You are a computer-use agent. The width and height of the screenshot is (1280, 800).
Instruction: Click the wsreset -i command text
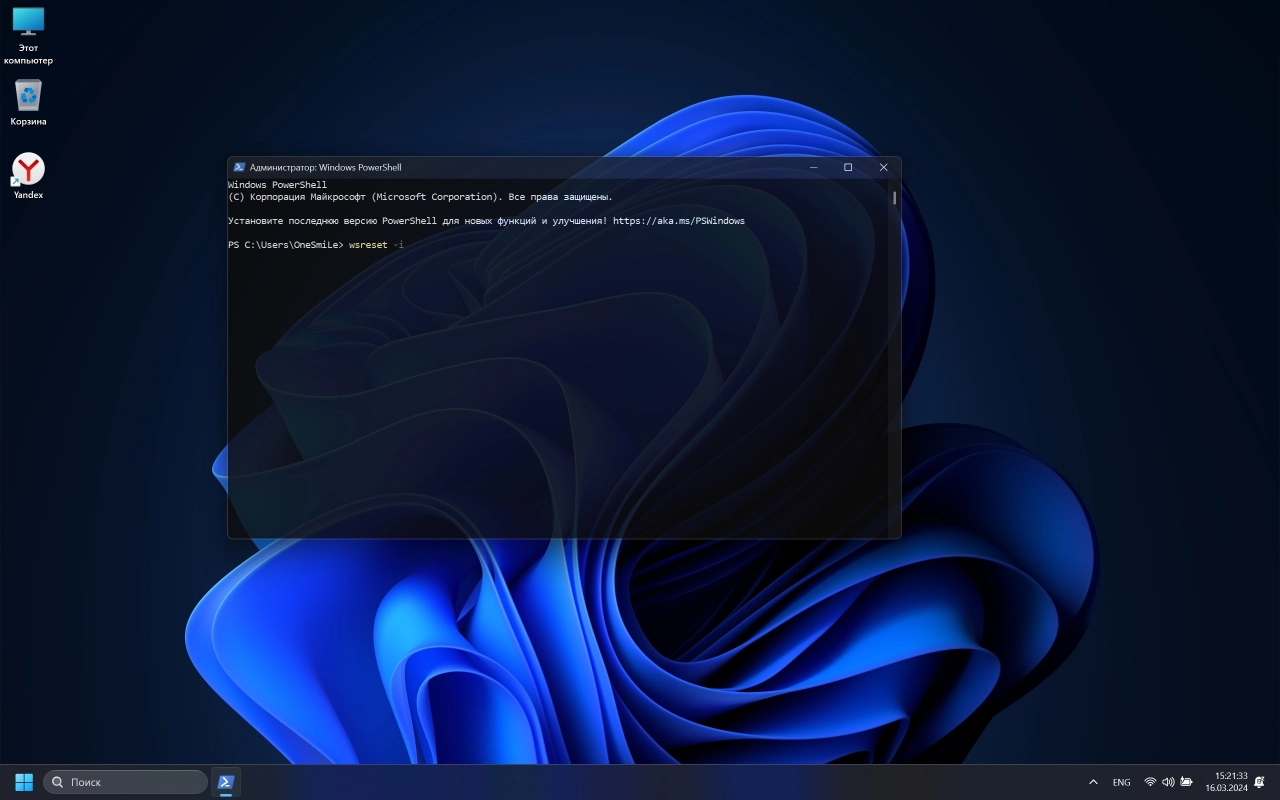[x=376, y=245]
